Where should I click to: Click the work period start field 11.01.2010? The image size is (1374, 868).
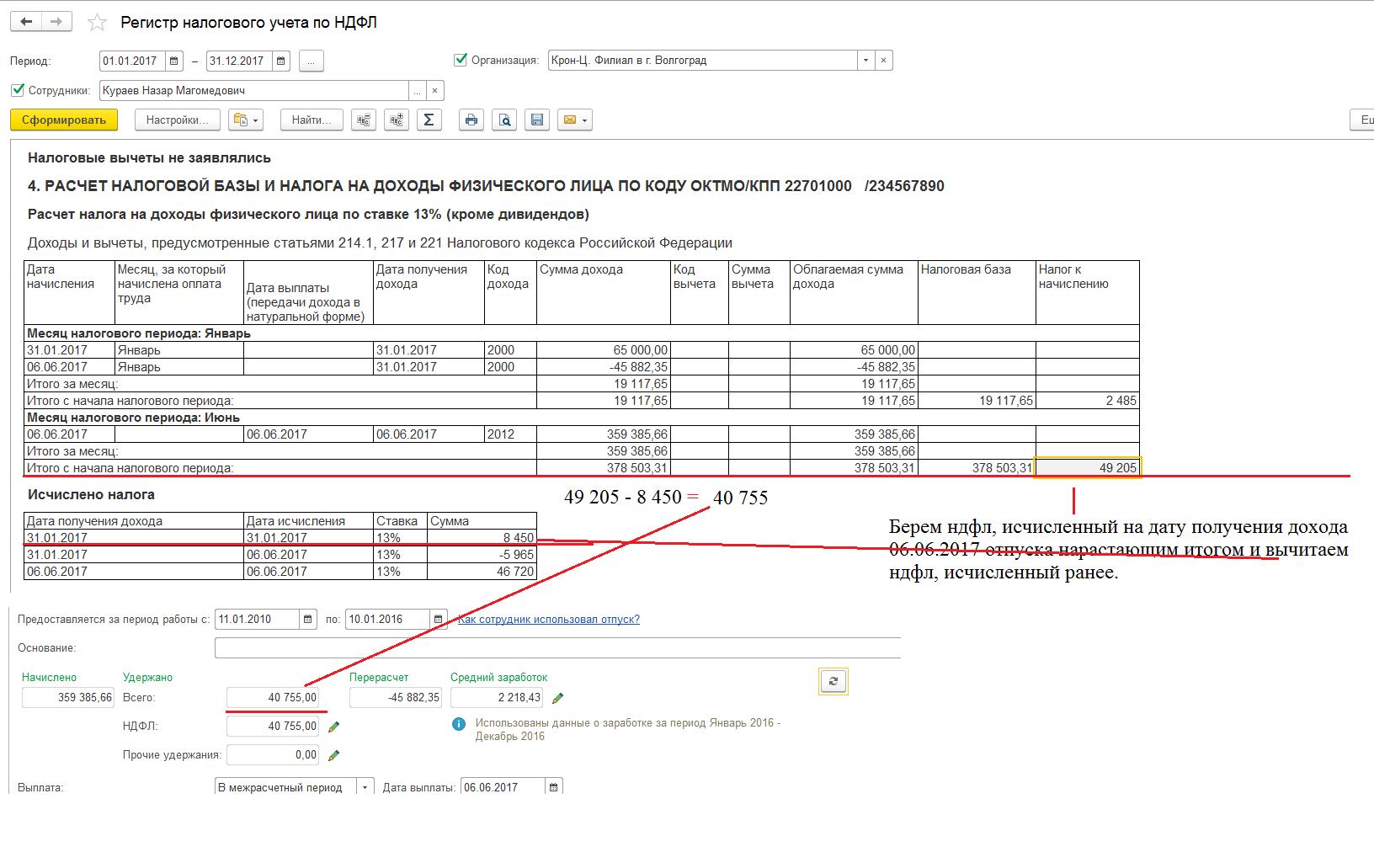point(258,620)
